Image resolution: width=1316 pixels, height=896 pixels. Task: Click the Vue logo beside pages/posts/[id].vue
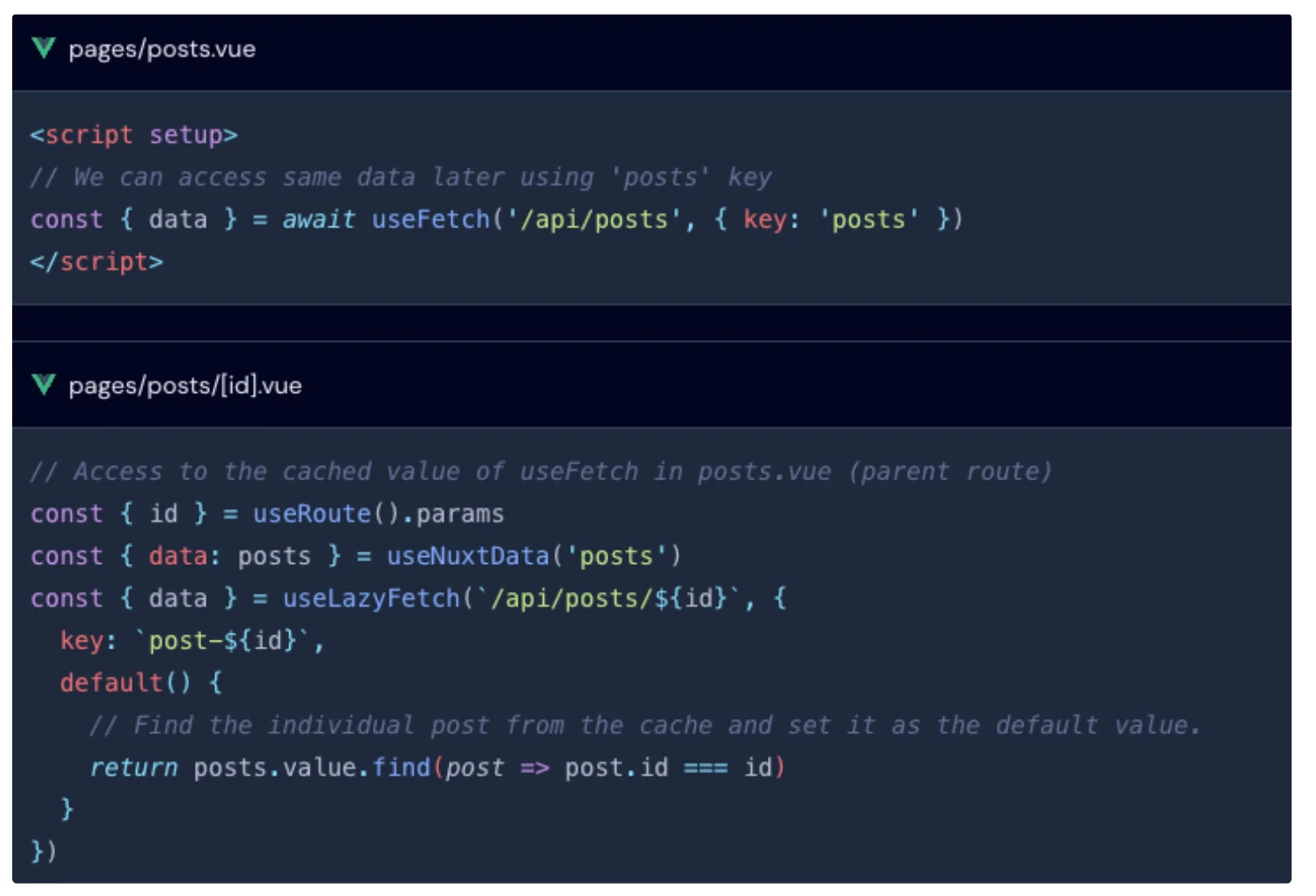click(44, 384)
